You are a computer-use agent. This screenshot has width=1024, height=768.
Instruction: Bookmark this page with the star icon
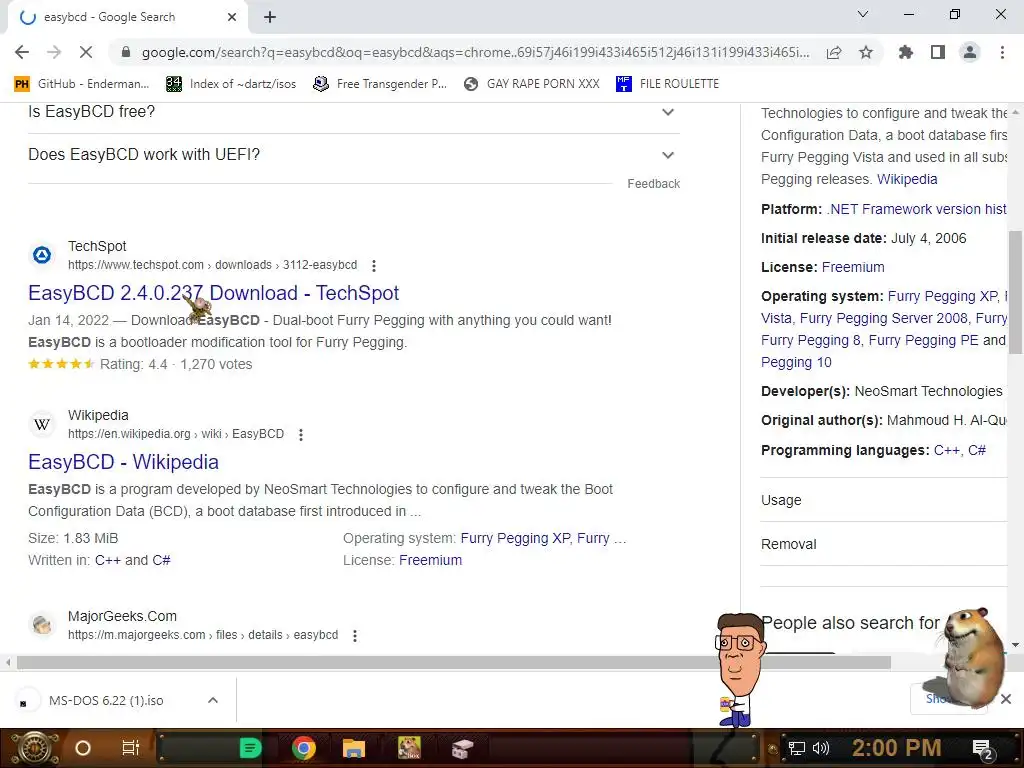[866, 52]
